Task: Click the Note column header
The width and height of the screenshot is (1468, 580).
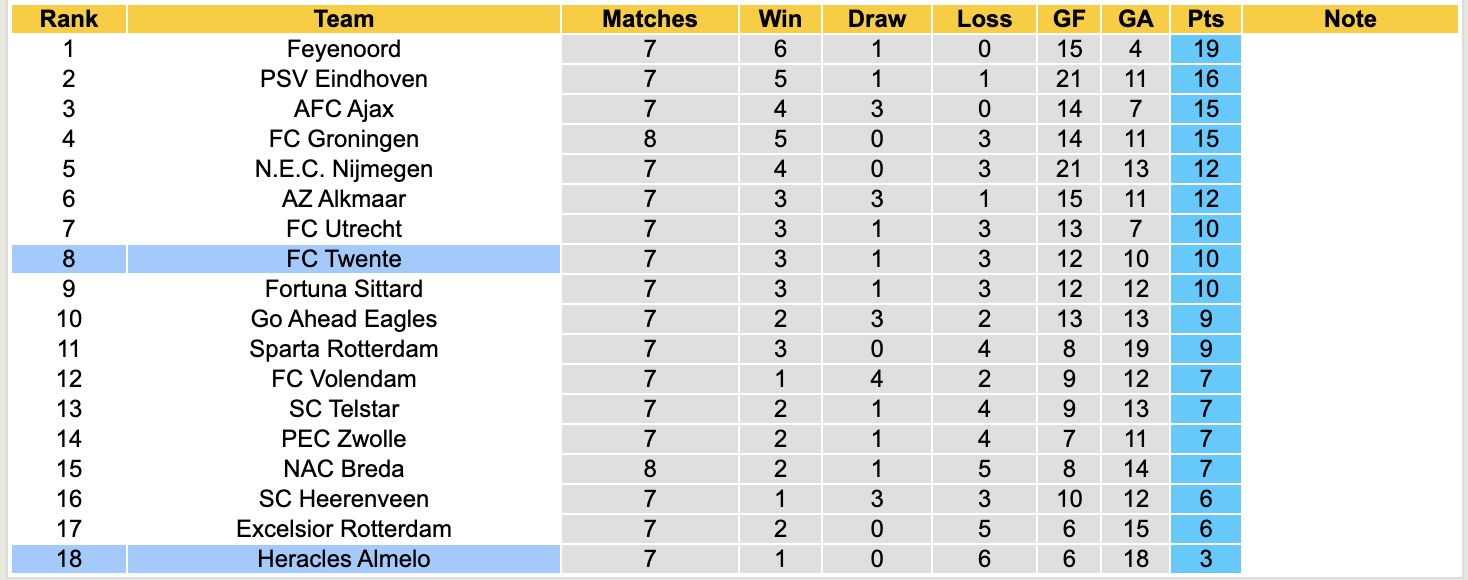Action: tap(1350, 19)
